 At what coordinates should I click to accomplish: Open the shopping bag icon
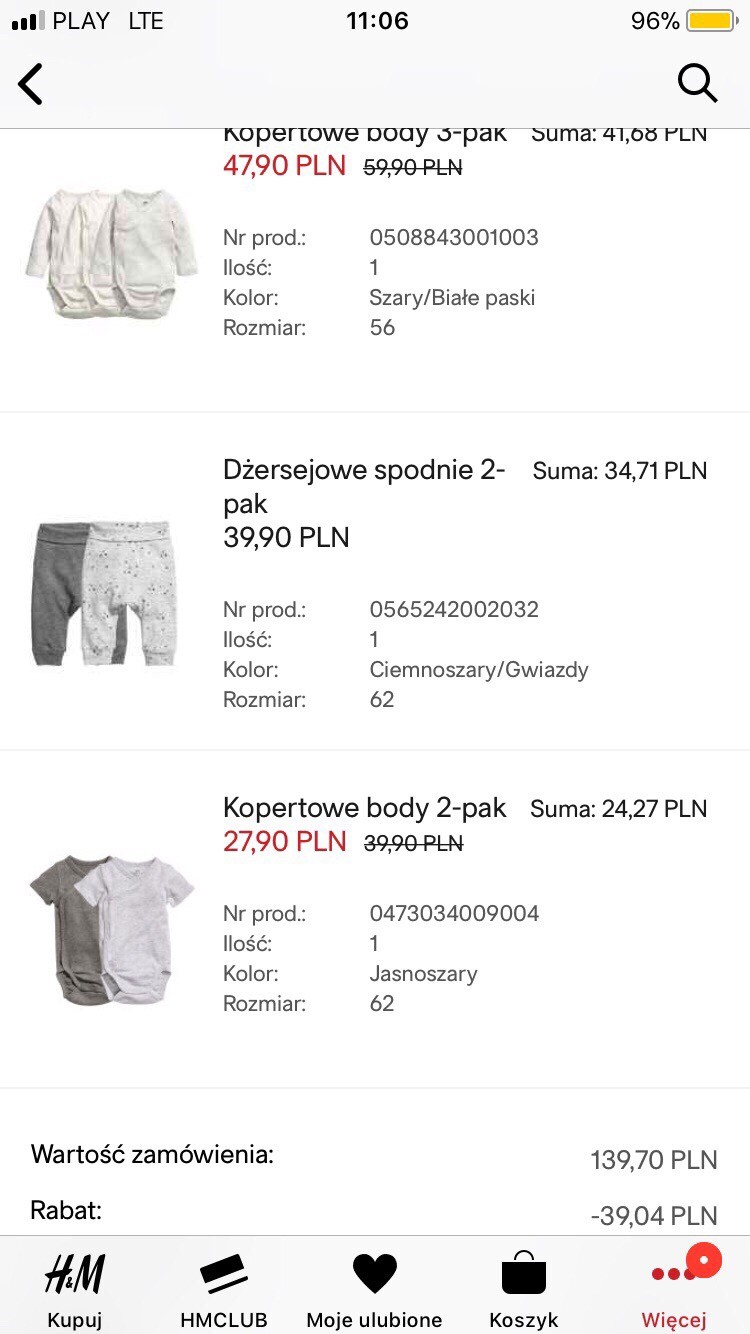click(524, 1274)
